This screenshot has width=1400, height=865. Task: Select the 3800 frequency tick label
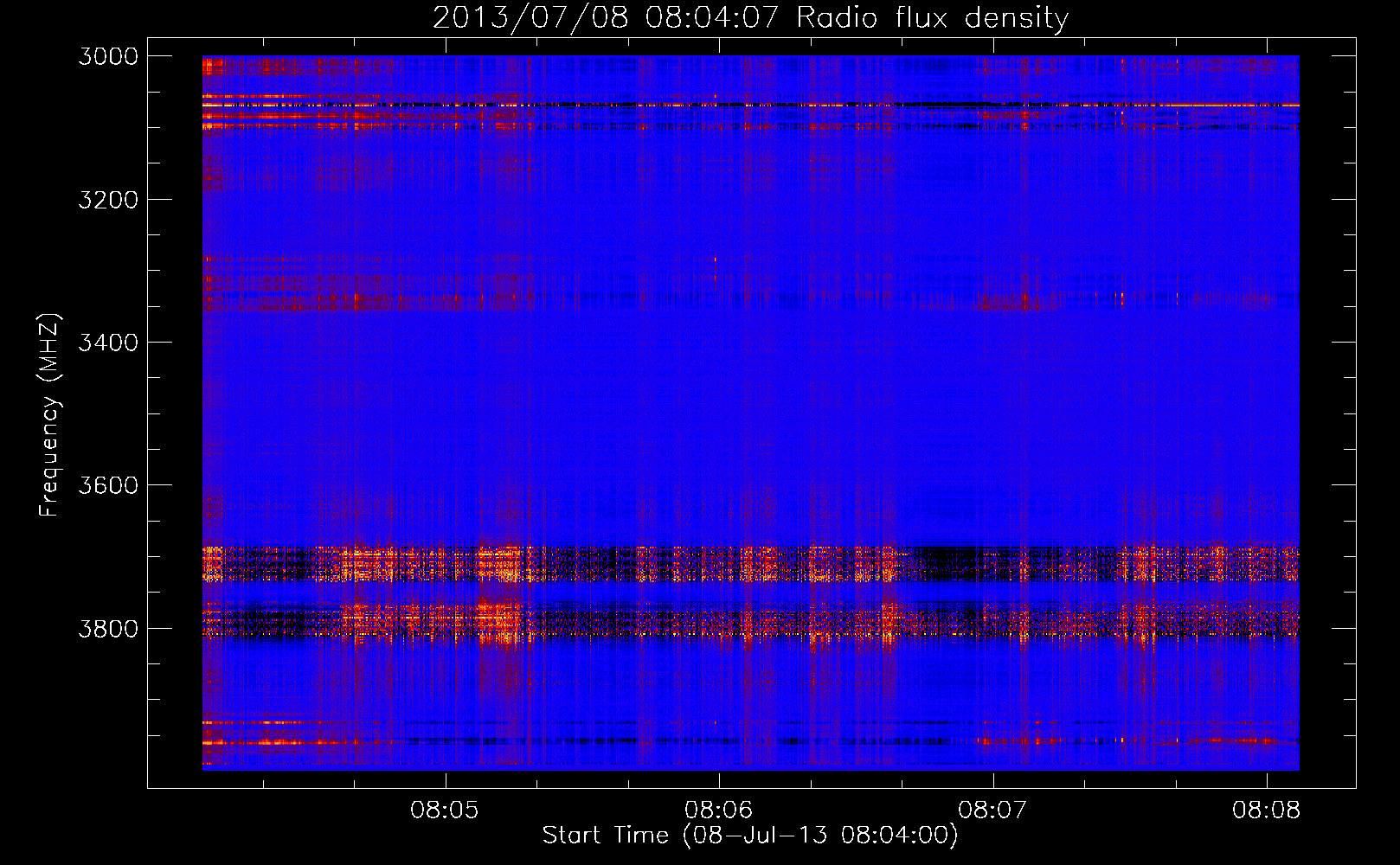(108, 628)
